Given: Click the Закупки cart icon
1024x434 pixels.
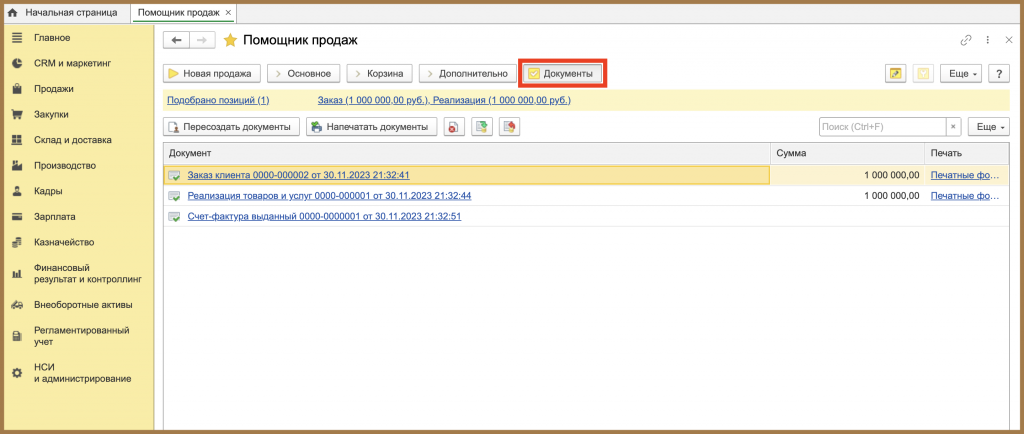Looking at the screenshot, I should tap(18, 114).
